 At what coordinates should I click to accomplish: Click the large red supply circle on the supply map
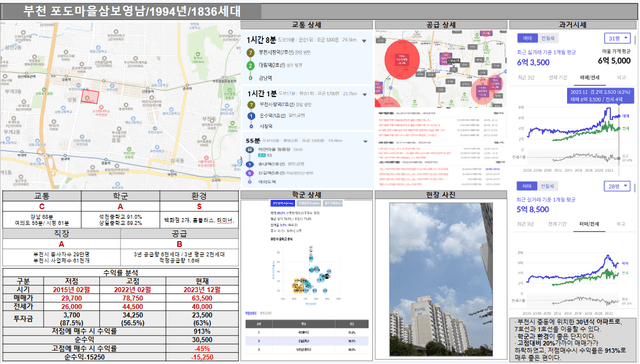tap(402, 59)
